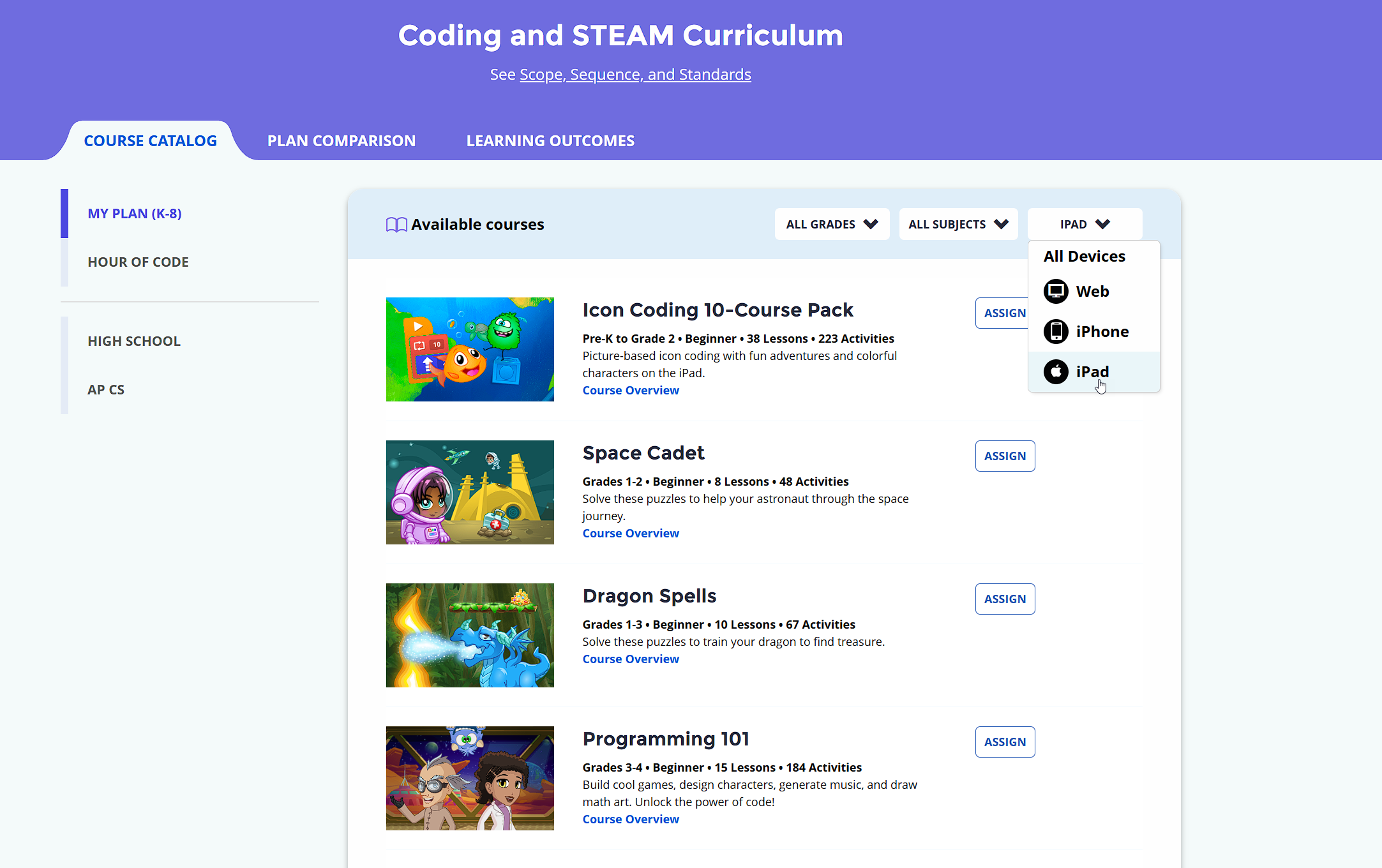Assign the Space Cadet course

(x=1005, y=456)
